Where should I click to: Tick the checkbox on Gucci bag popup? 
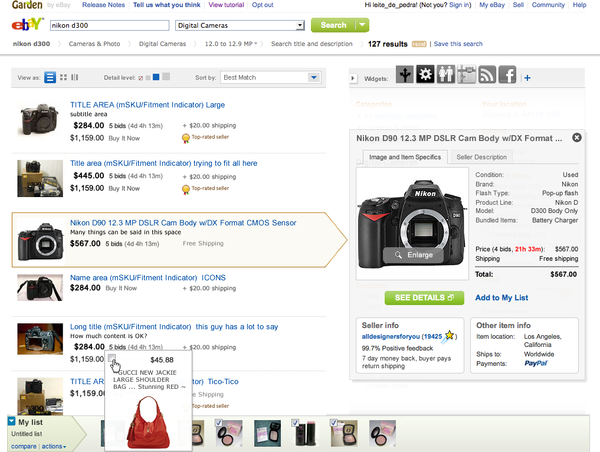point(112,358)
